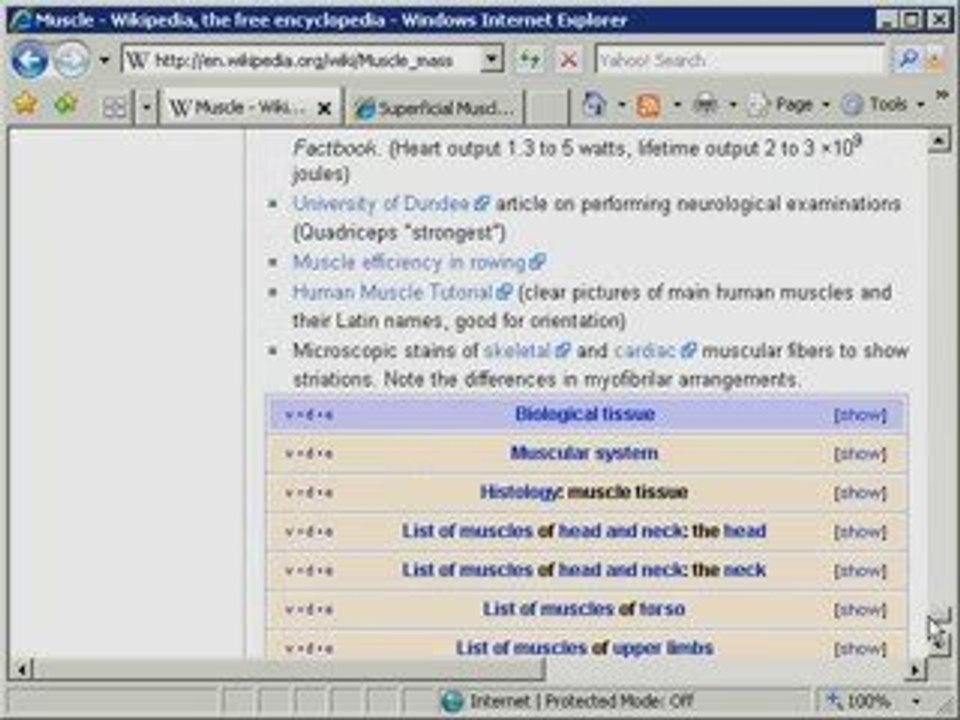960x720 pixels.
Task: Click the Print toolbar icon
Action: click(x=705, y=105)
